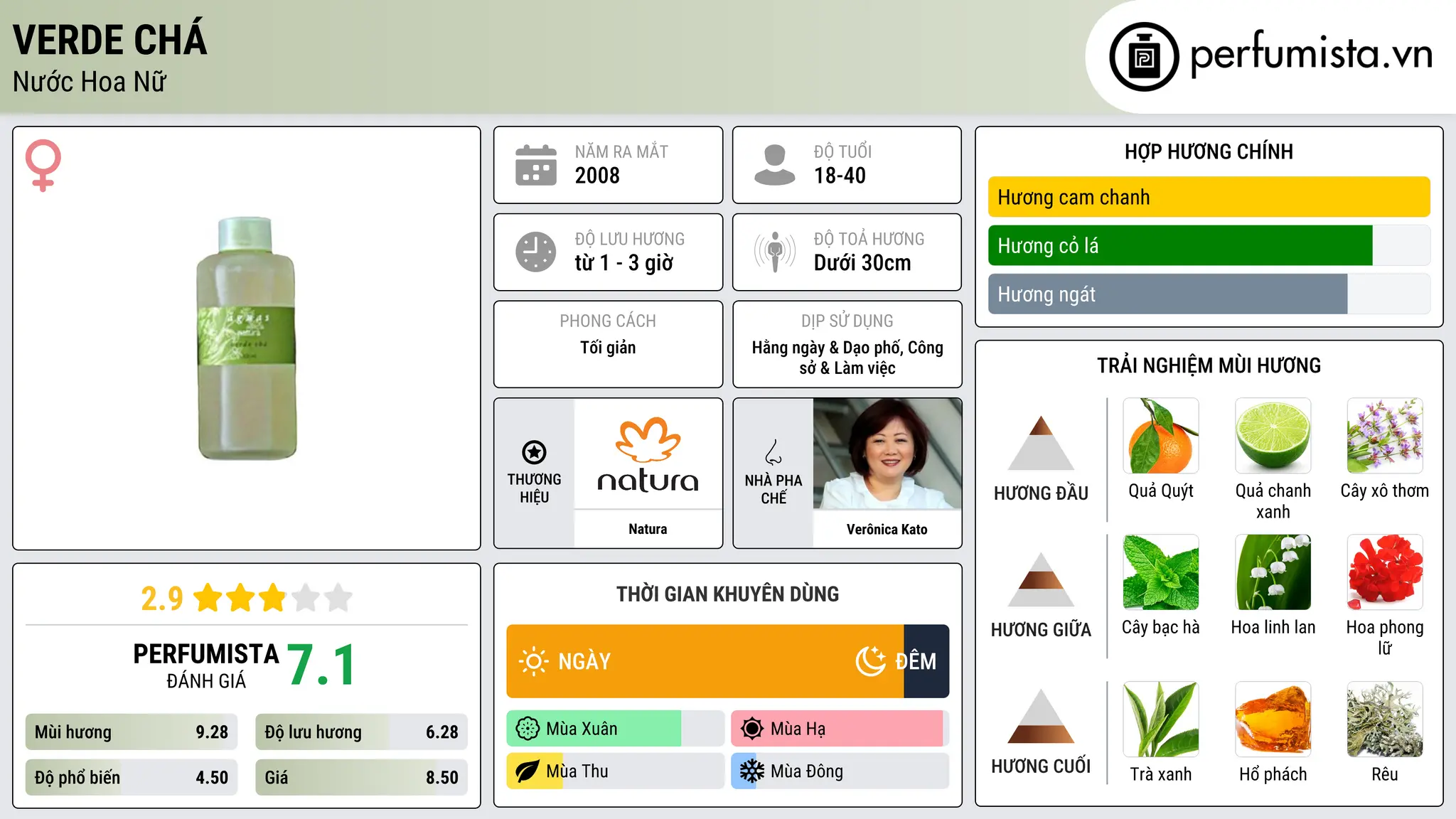Select the Quả chanh xanh lime note image
Image resolution: width=1456 pixels, height=819 pixels.
[1273, 436]
